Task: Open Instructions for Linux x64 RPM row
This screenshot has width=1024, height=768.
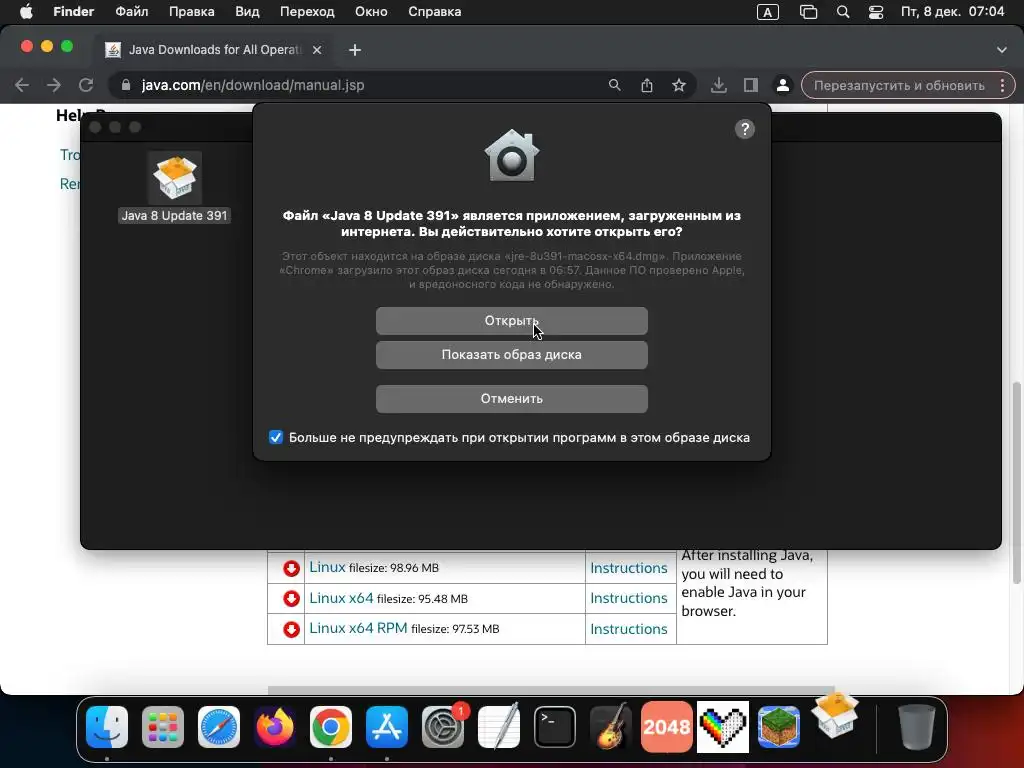Action: click(628, 628)
